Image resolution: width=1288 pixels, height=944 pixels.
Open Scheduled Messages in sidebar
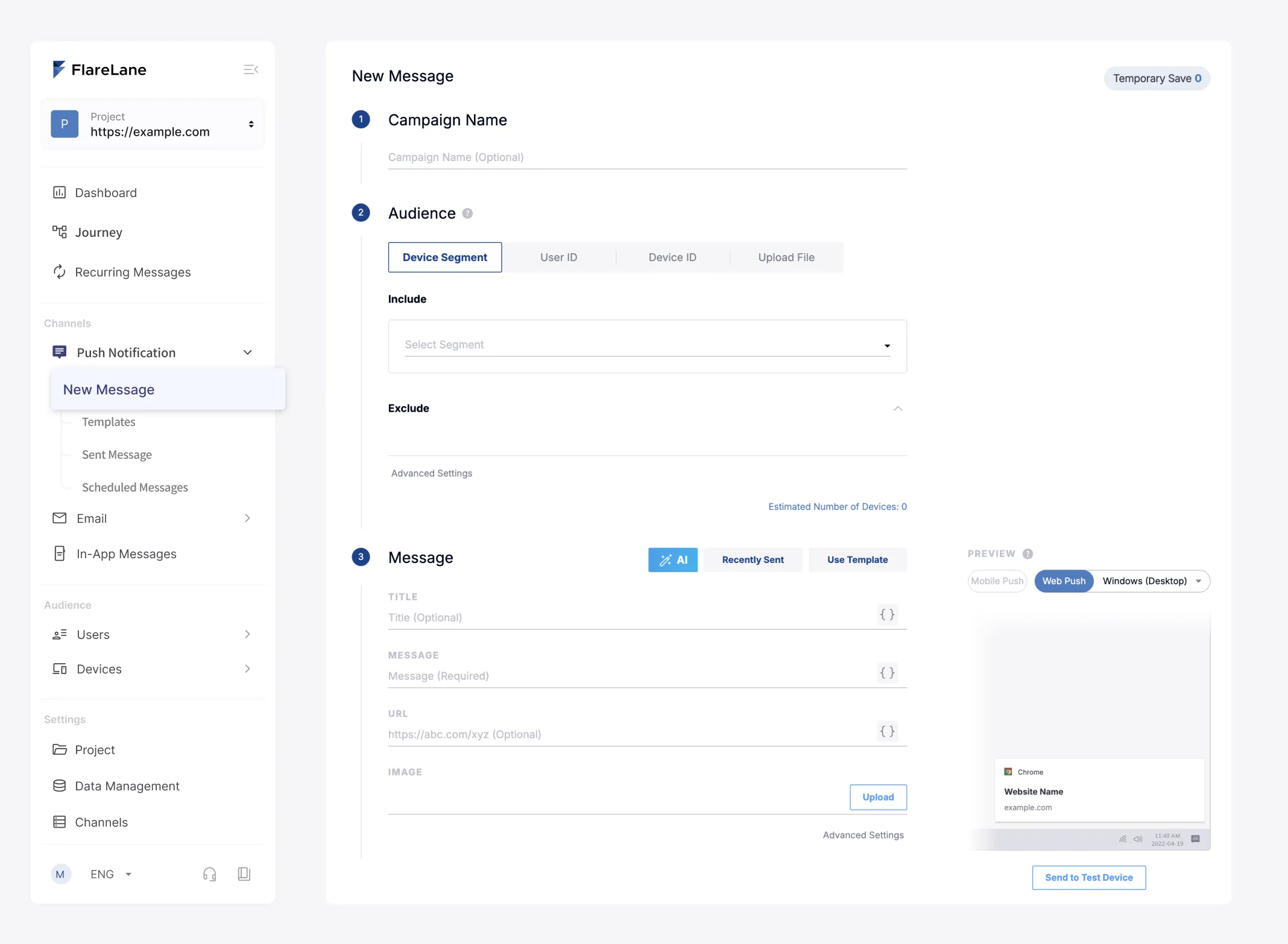click(135, 487)
